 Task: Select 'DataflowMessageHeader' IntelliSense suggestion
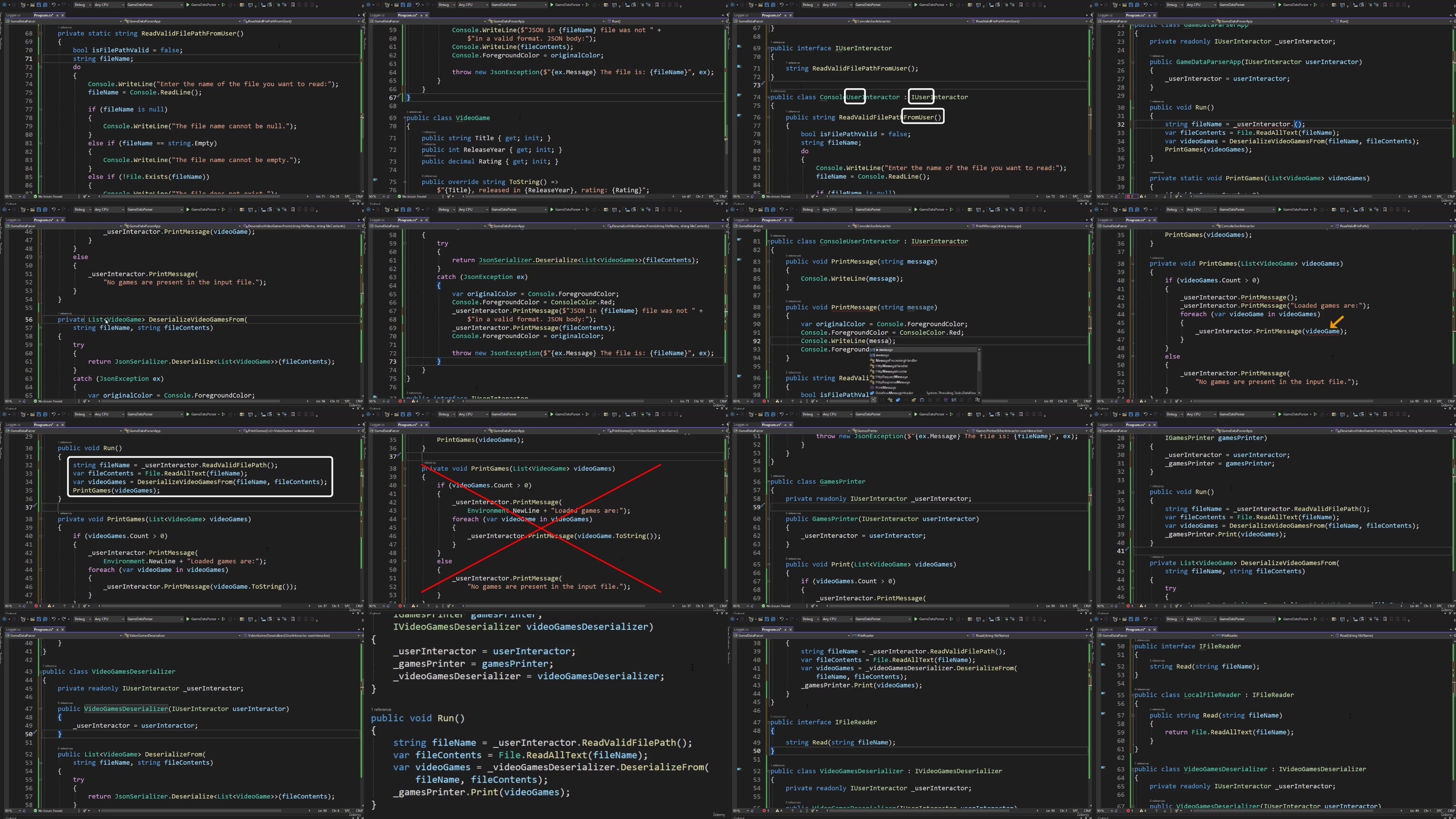[924, 393]
